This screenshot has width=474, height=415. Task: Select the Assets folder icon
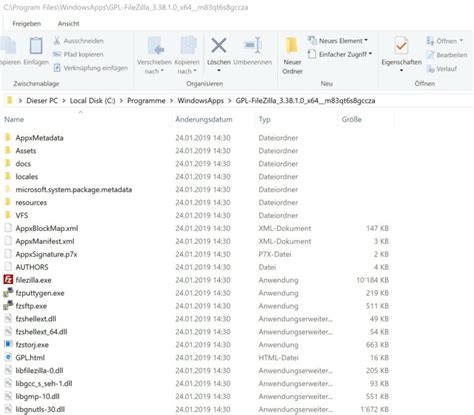pos(8,150)
